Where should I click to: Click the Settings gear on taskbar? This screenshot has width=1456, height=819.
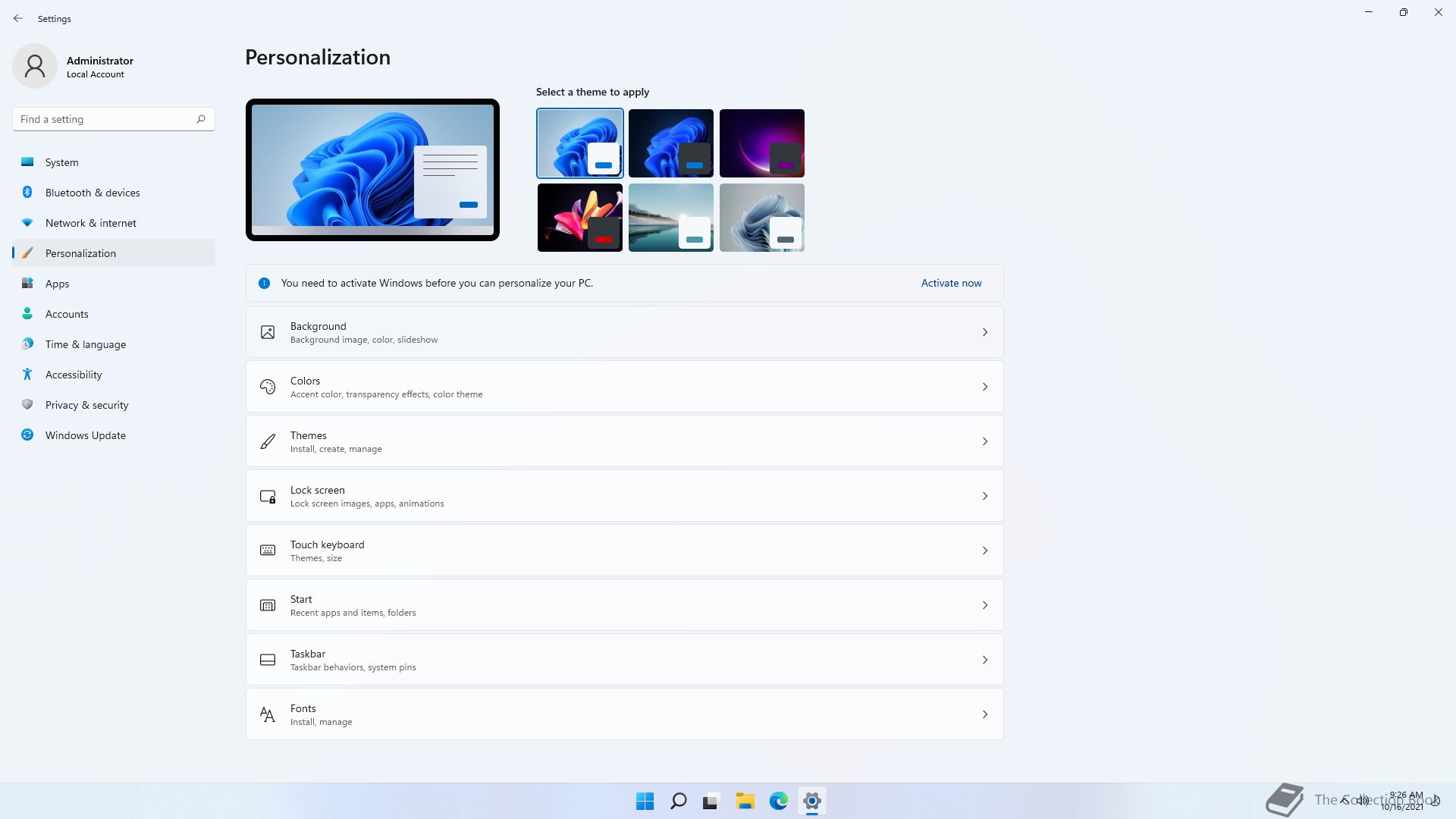[811, 801]
